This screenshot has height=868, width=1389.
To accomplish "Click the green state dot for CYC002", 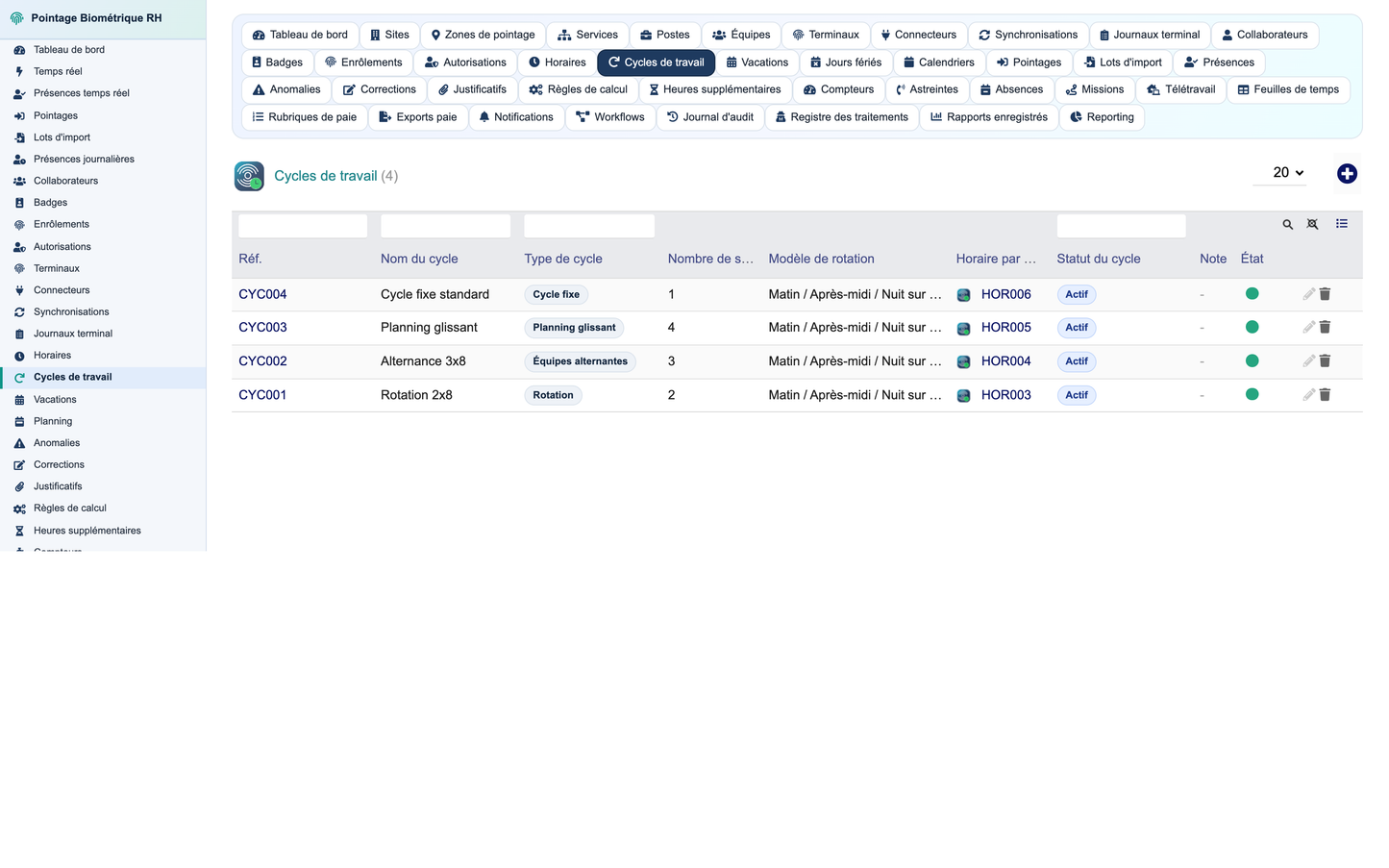I will (1252, 360).
